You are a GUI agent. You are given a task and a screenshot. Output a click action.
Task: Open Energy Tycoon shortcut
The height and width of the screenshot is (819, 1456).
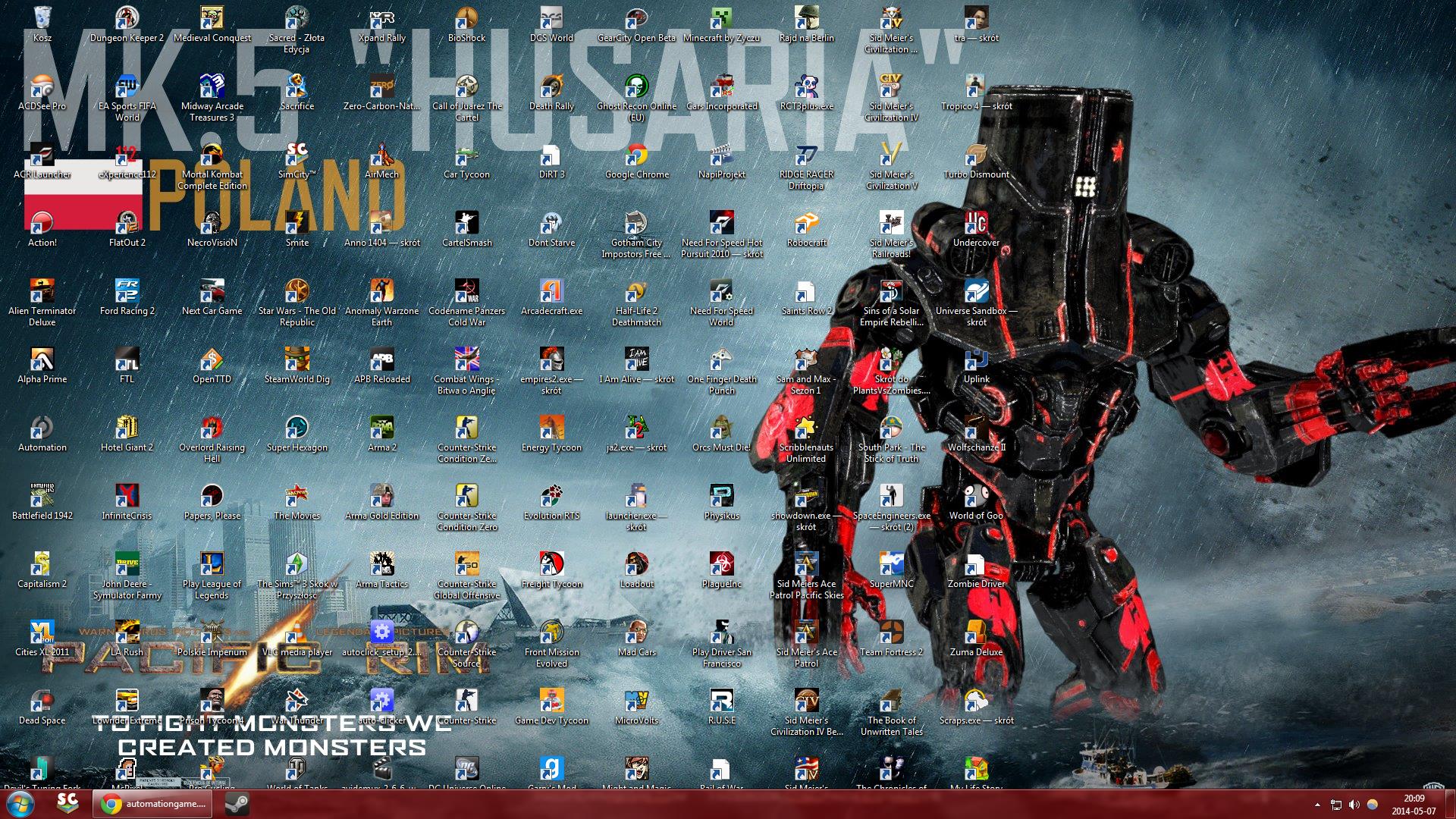(x=551, y=433)
